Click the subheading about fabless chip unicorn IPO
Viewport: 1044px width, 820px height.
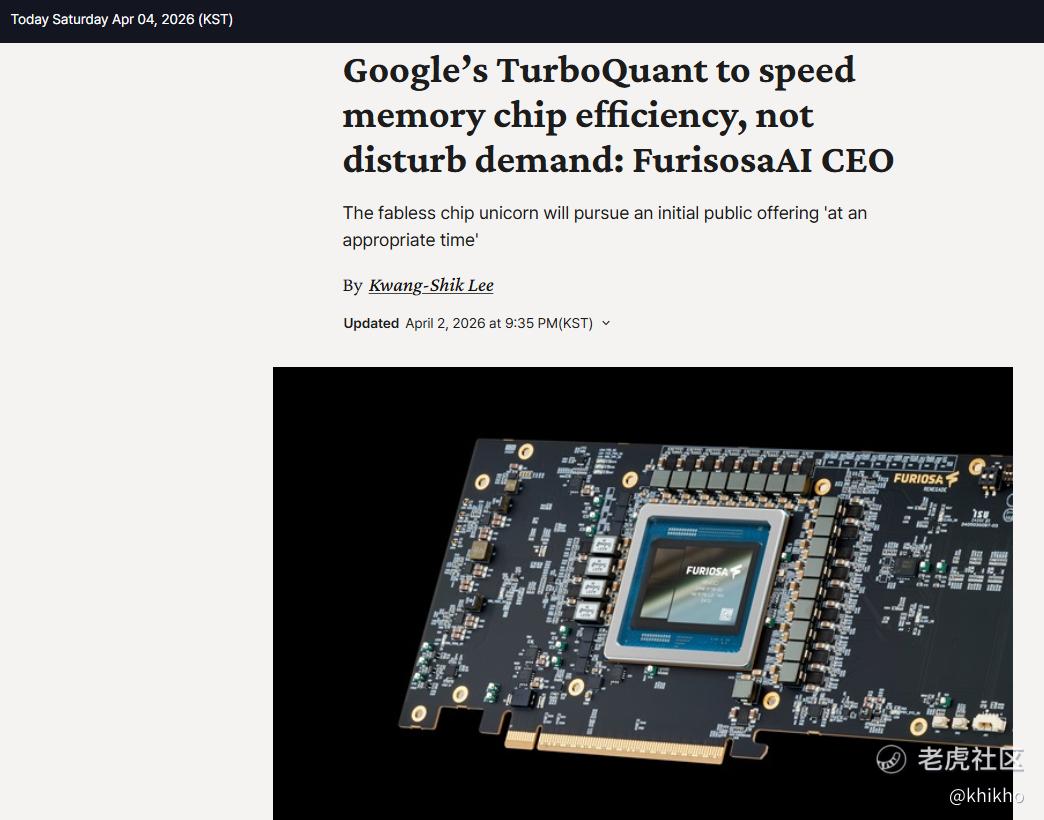pos(605,226)
